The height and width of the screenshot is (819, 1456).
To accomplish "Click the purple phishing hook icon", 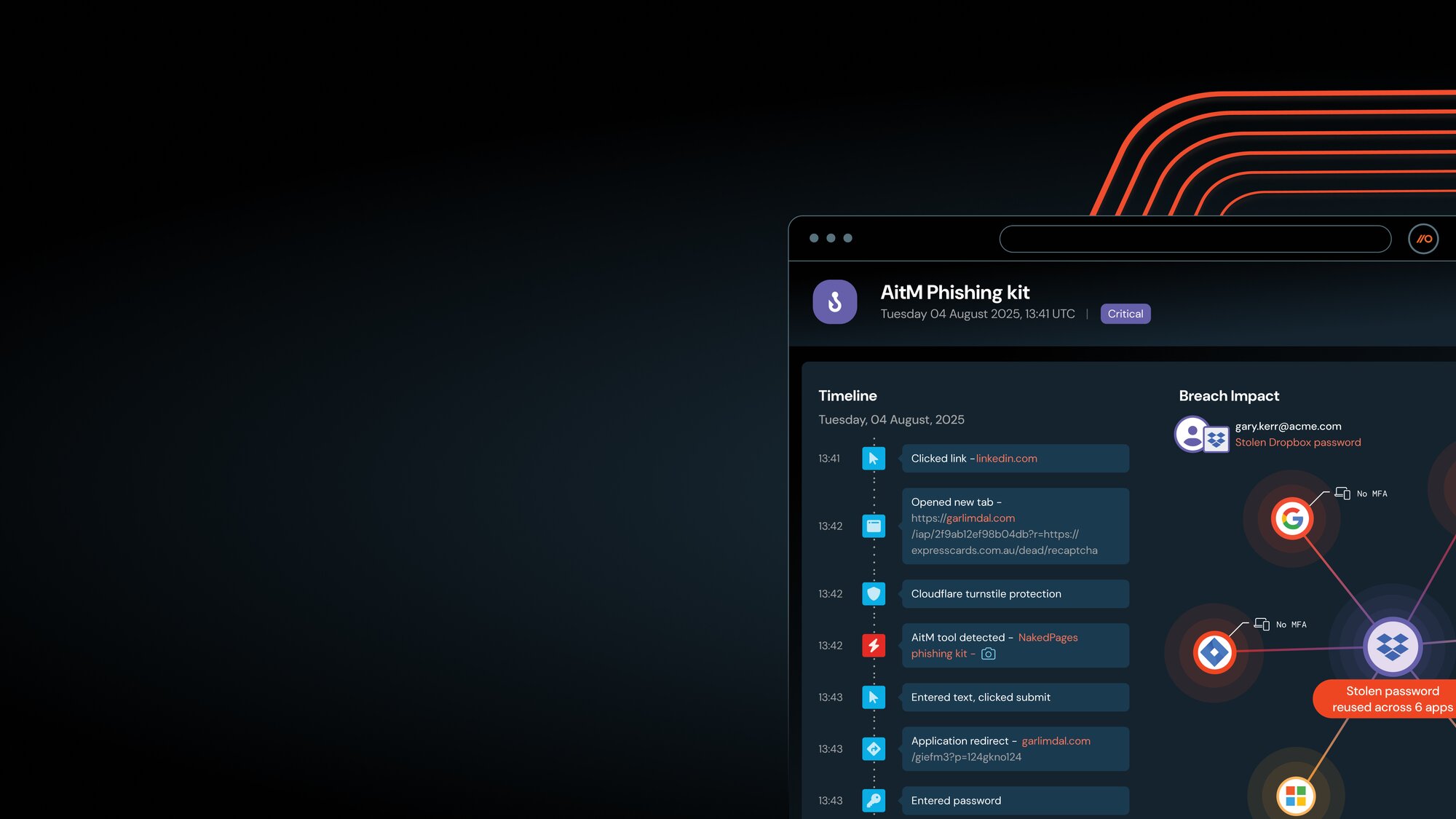I will (834, 301).
